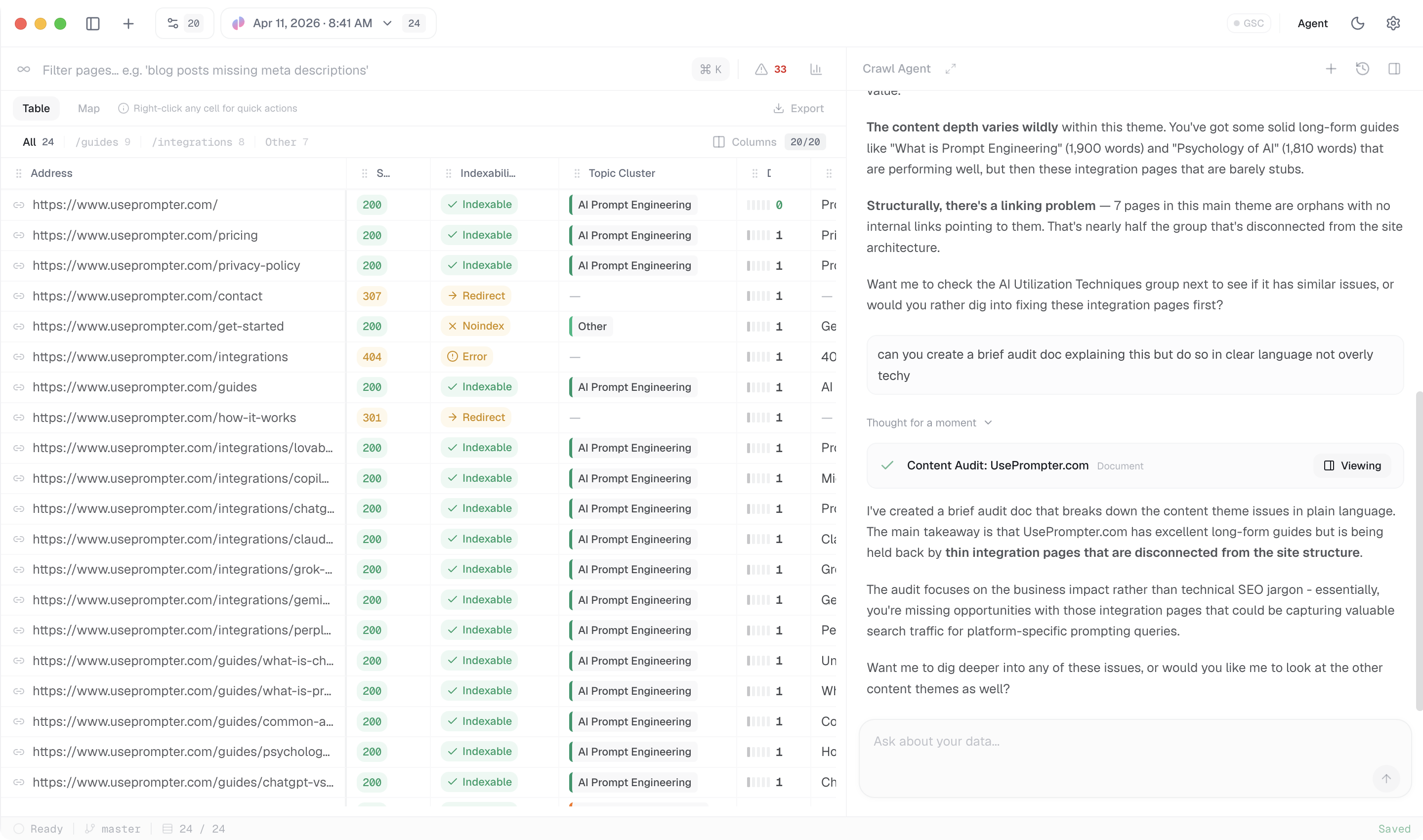Screen dimensions: 1423x840
Task: Click the Indexability column drag handle
Action: click(x=448, y=173)
